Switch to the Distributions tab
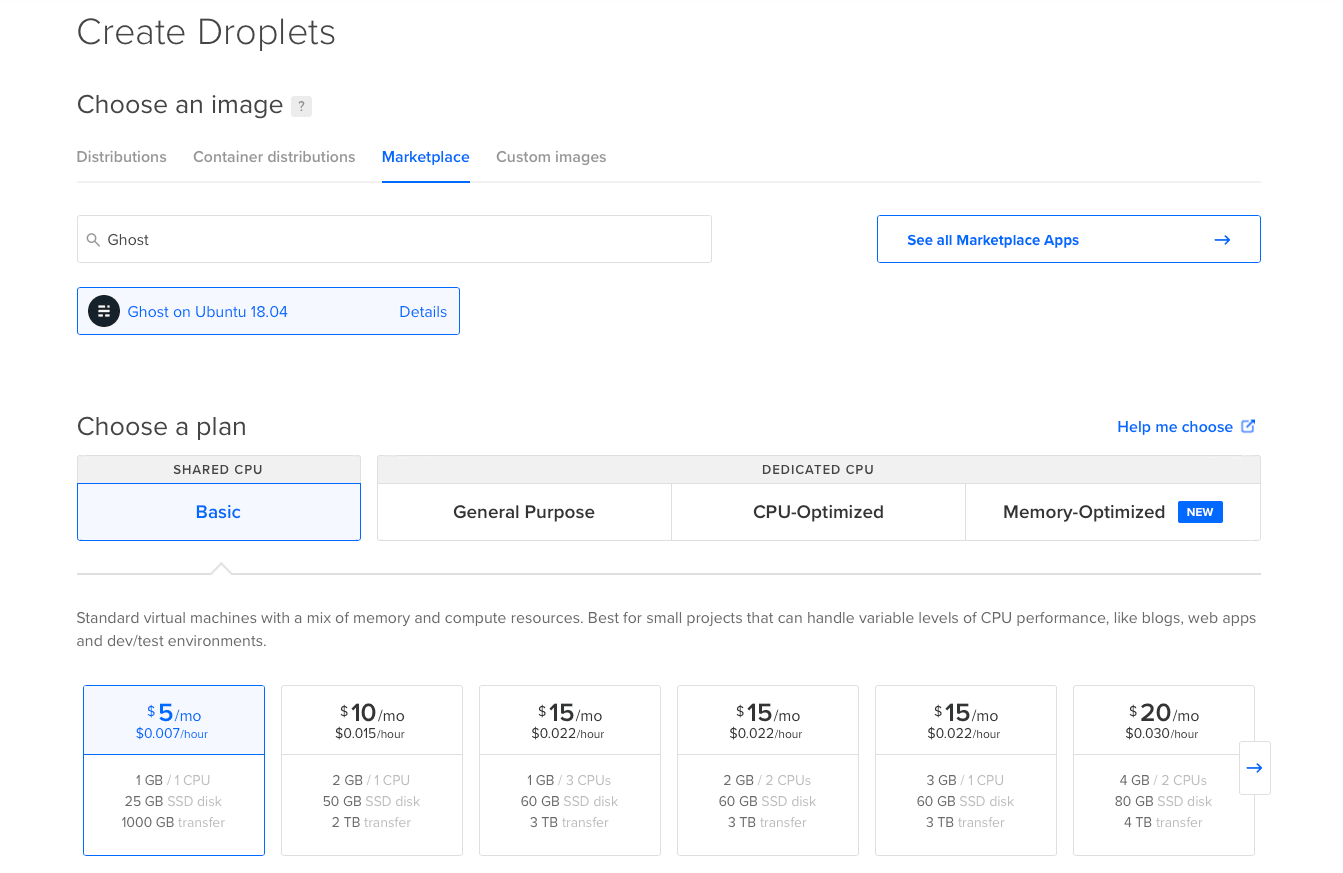 (x=122, y=157)
